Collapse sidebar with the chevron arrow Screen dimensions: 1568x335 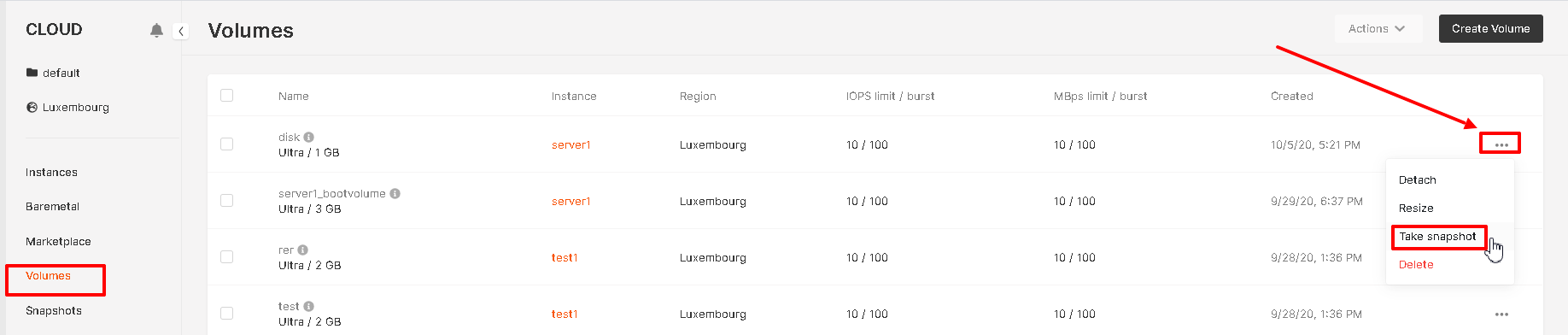point(181,31)
